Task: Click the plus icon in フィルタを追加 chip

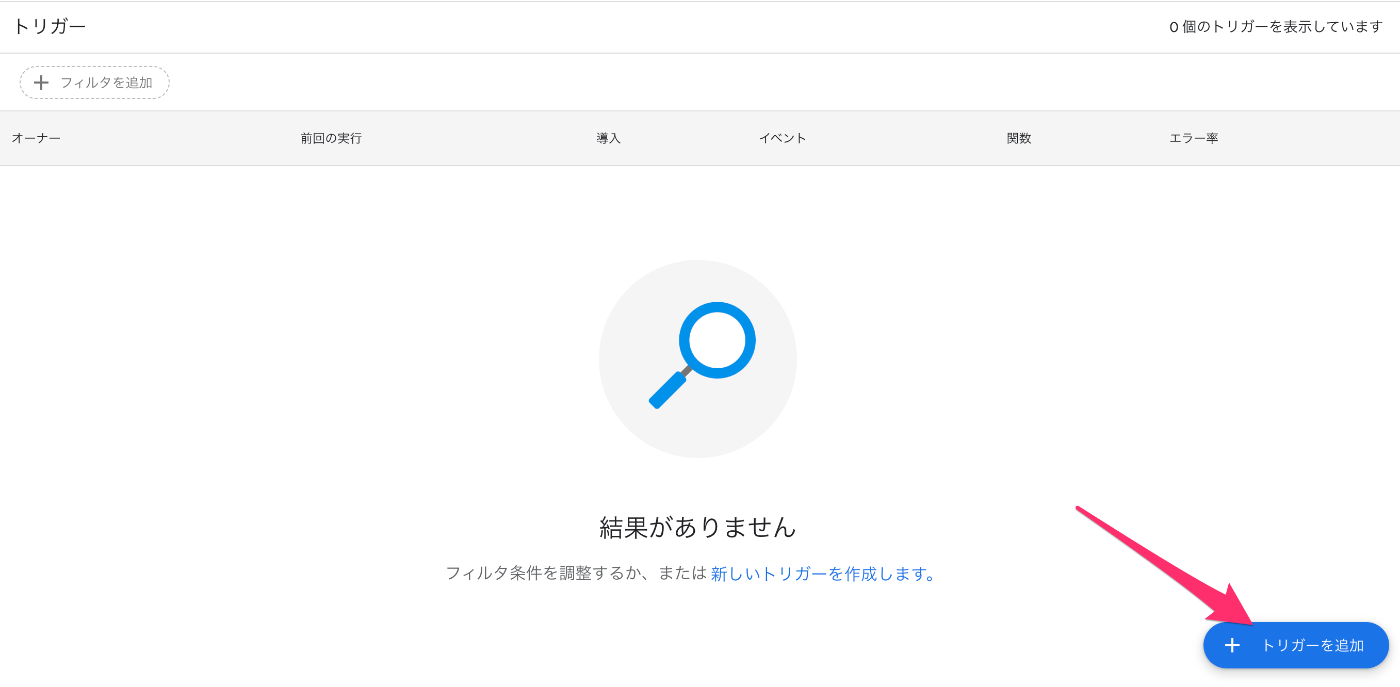Action: pyautogui.click(x=41, y=82)
